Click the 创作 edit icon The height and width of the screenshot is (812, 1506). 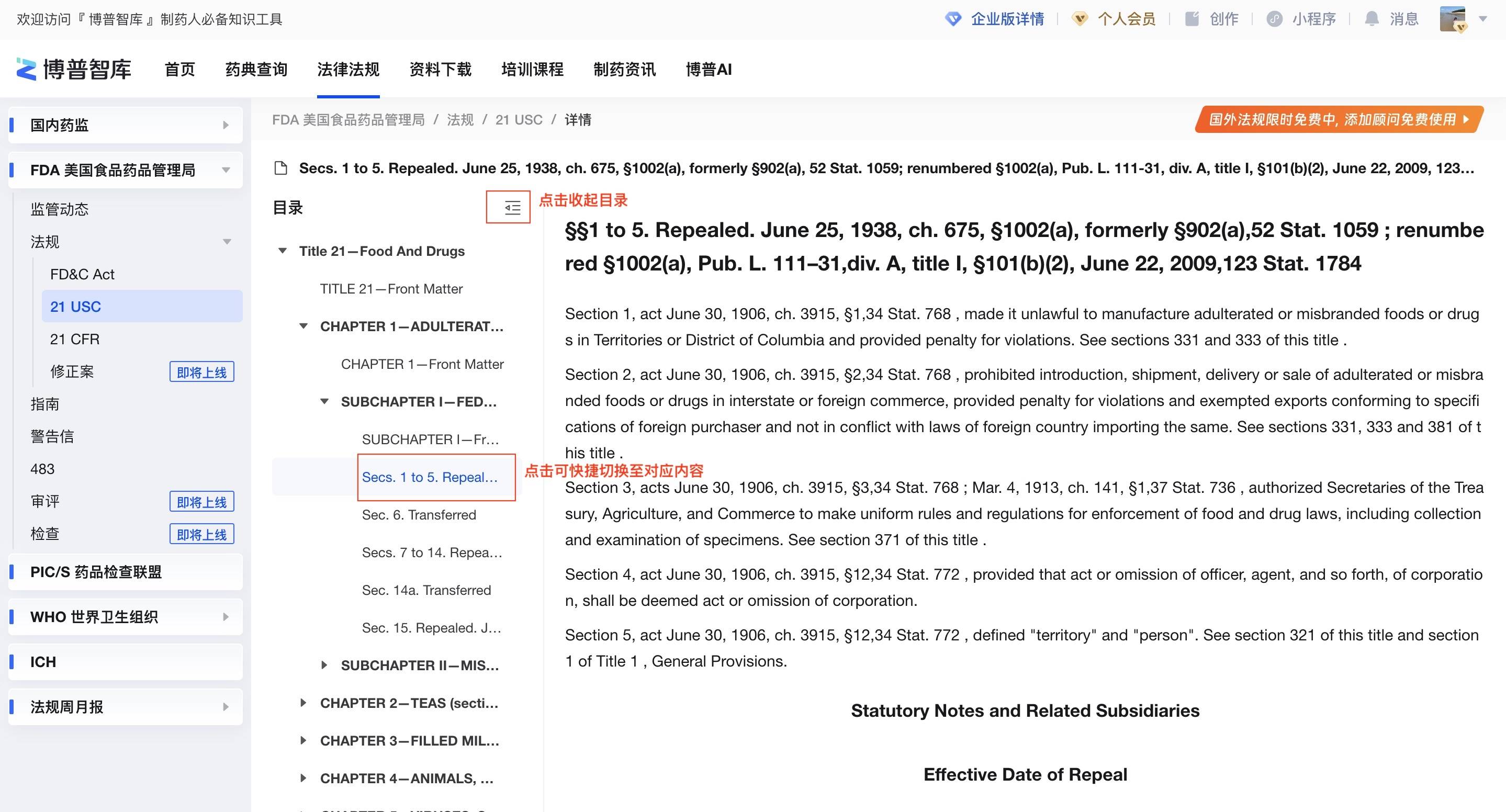(1192, 19)
